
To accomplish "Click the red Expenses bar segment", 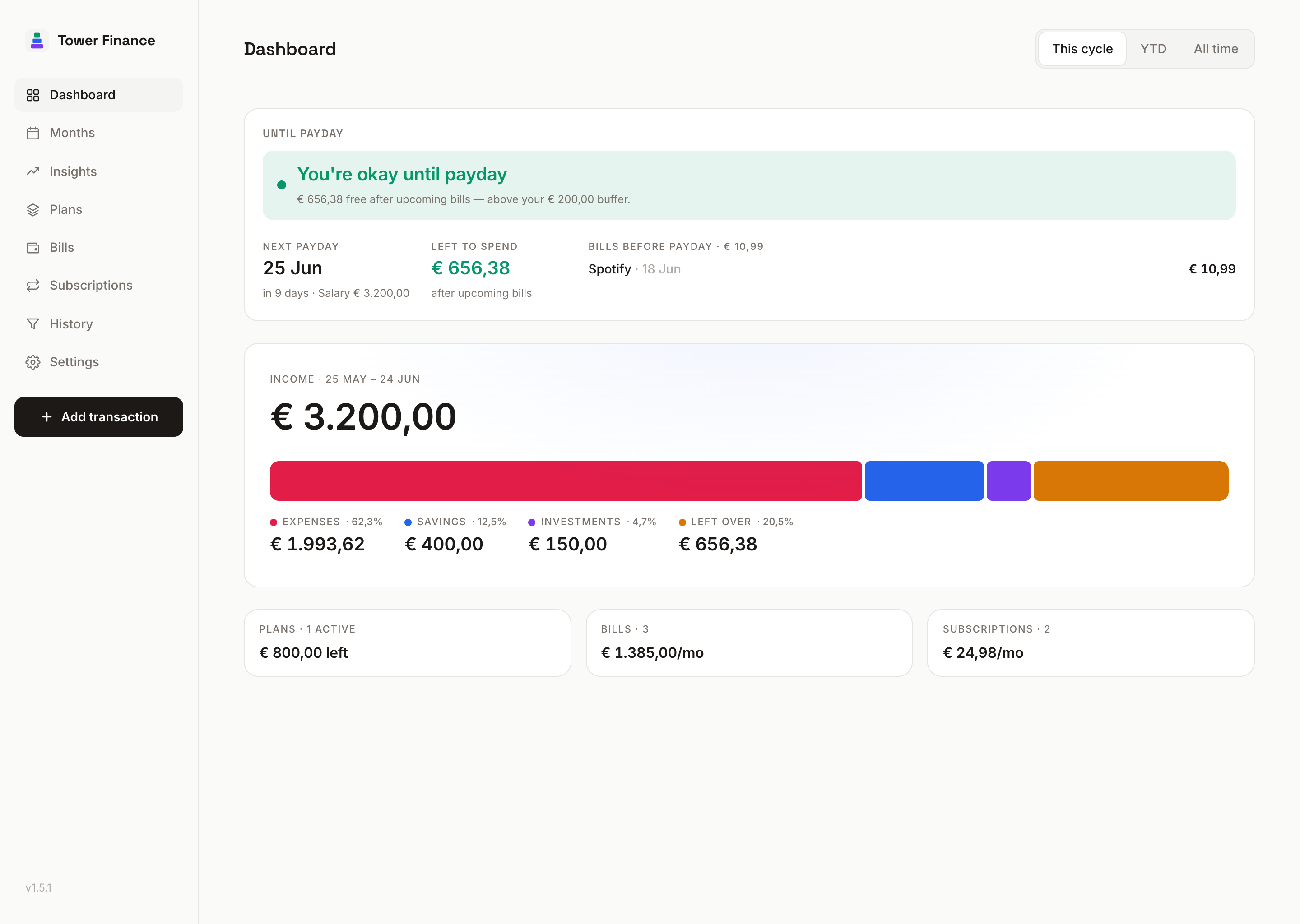I will pyautogui.click(x=566, y=481).
